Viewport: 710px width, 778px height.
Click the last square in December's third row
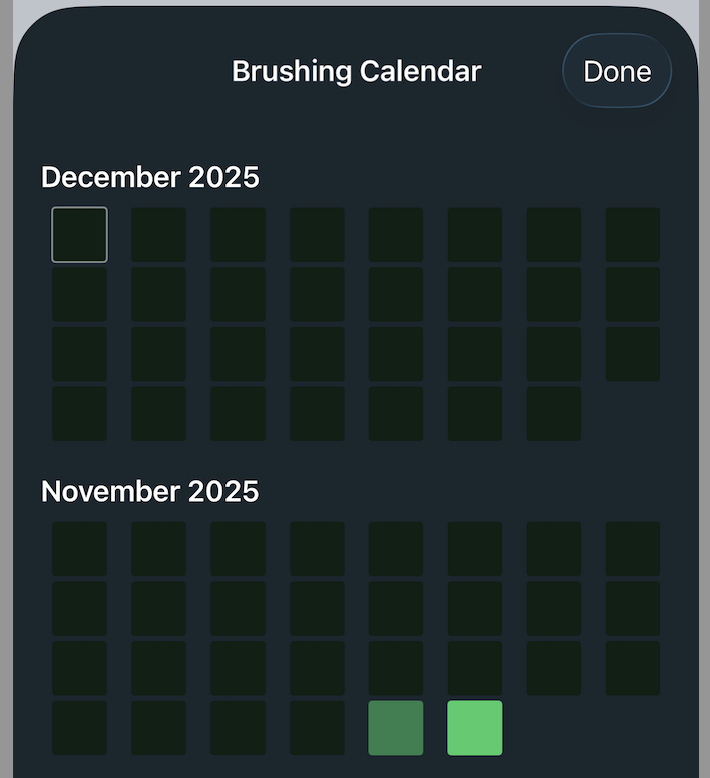click(x=632, y=354)
